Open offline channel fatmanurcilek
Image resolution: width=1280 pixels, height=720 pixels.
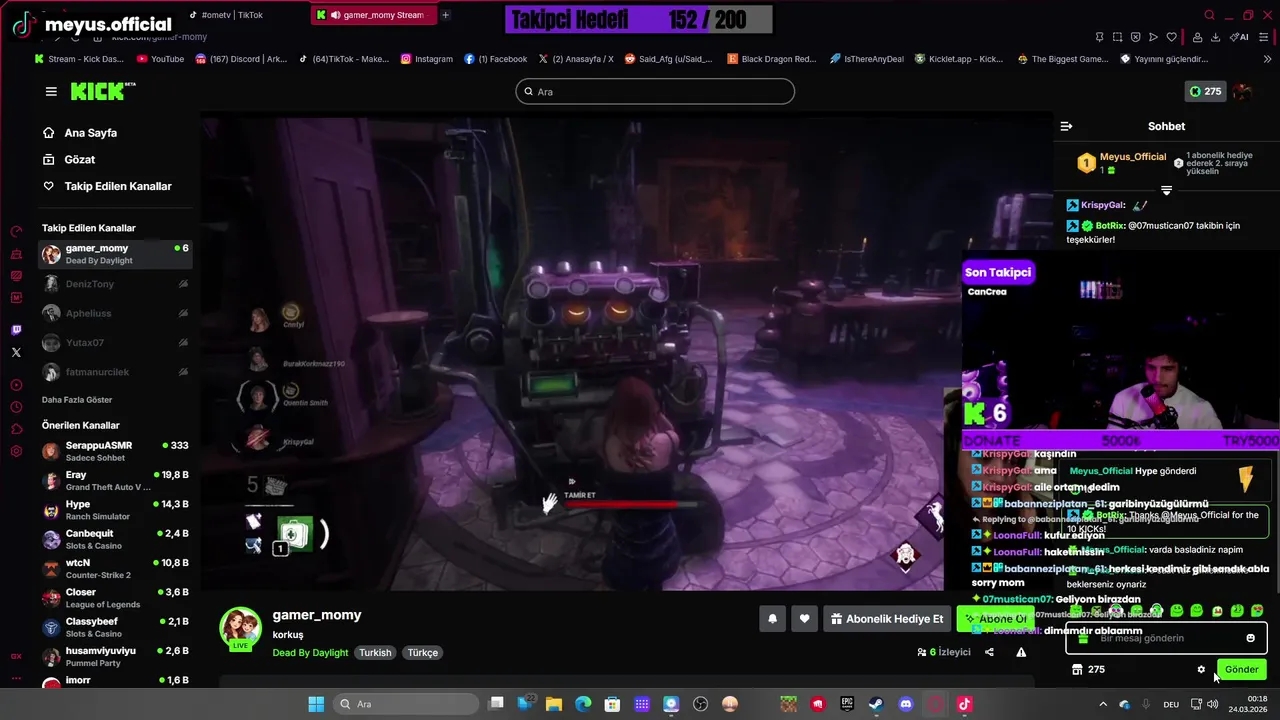(x=115, y=372)
